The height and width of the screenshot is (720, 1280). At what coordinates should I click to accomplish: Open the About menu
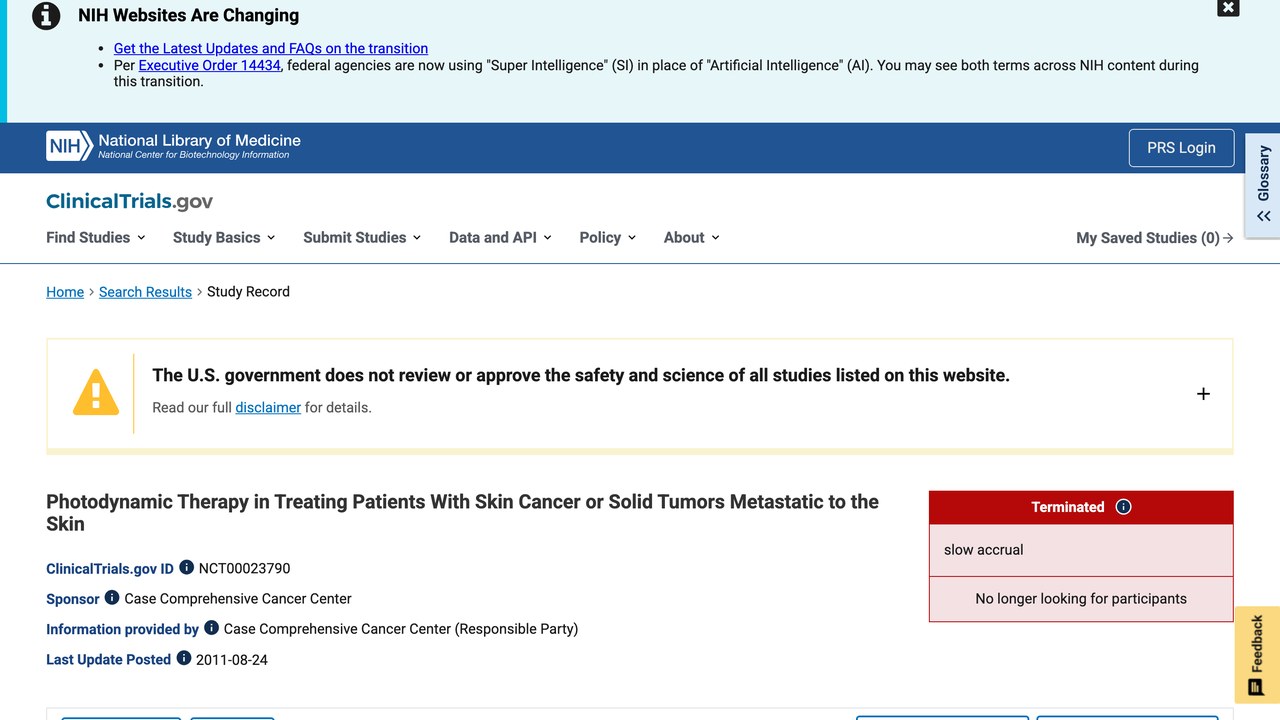coord(692,237)
